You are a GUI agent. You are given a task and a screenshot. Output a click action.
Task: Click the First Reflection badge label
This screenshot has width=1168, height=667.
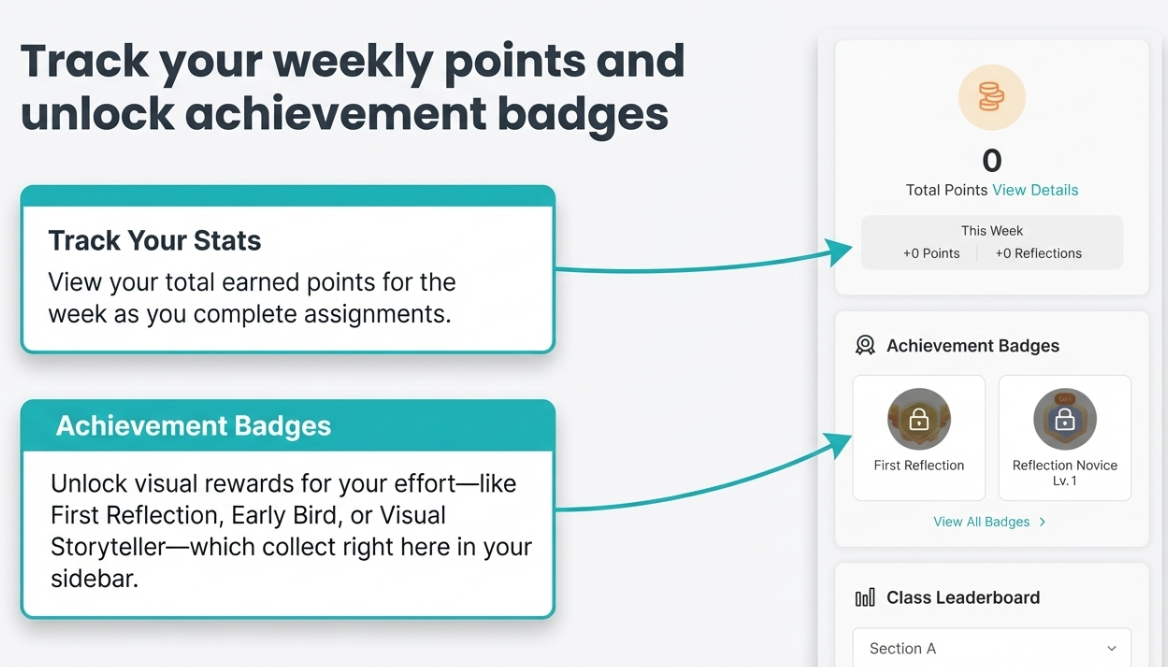[918, 465]
